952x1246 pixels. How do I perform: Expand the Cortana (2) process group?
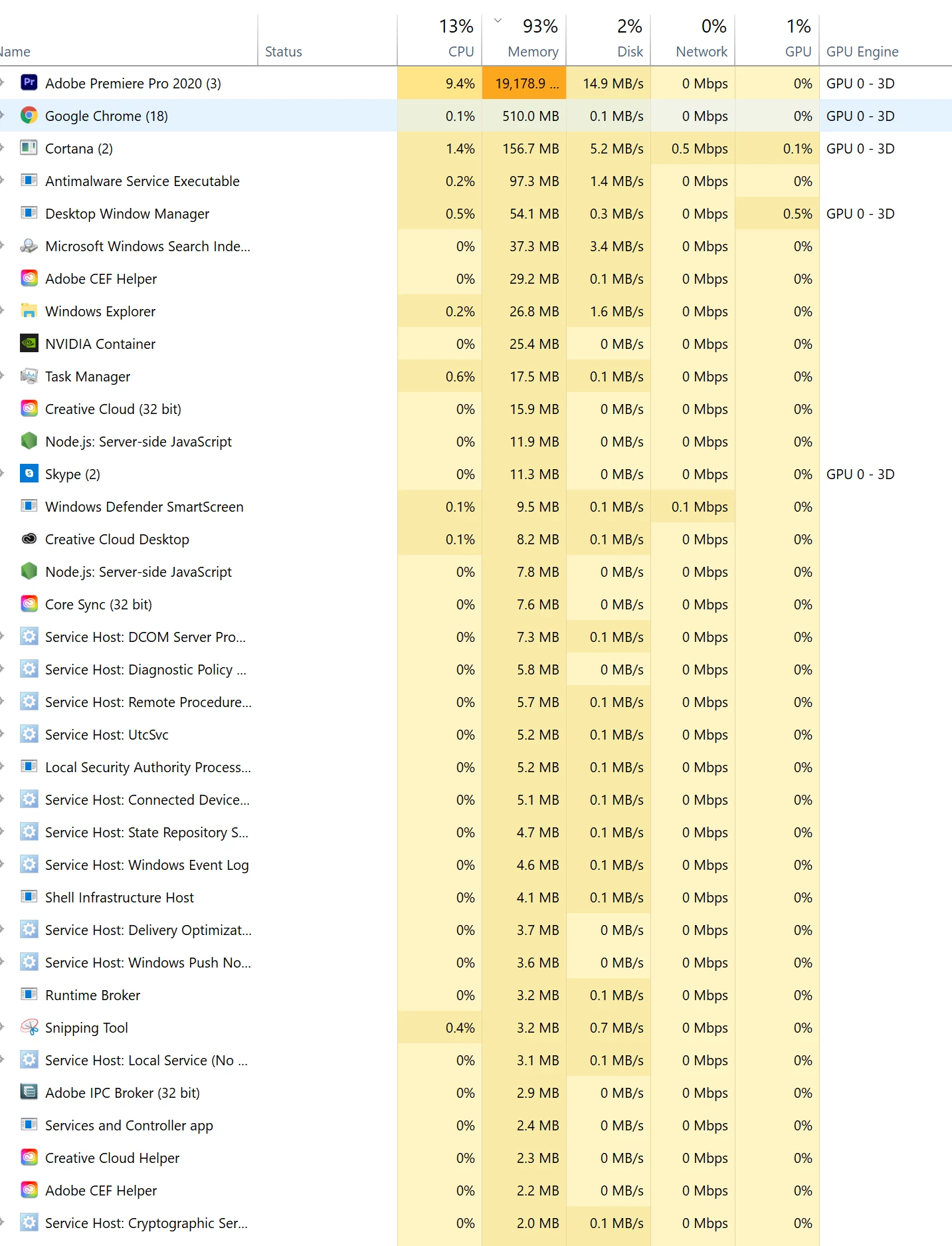pyautogui.click(x=3, y=148)
